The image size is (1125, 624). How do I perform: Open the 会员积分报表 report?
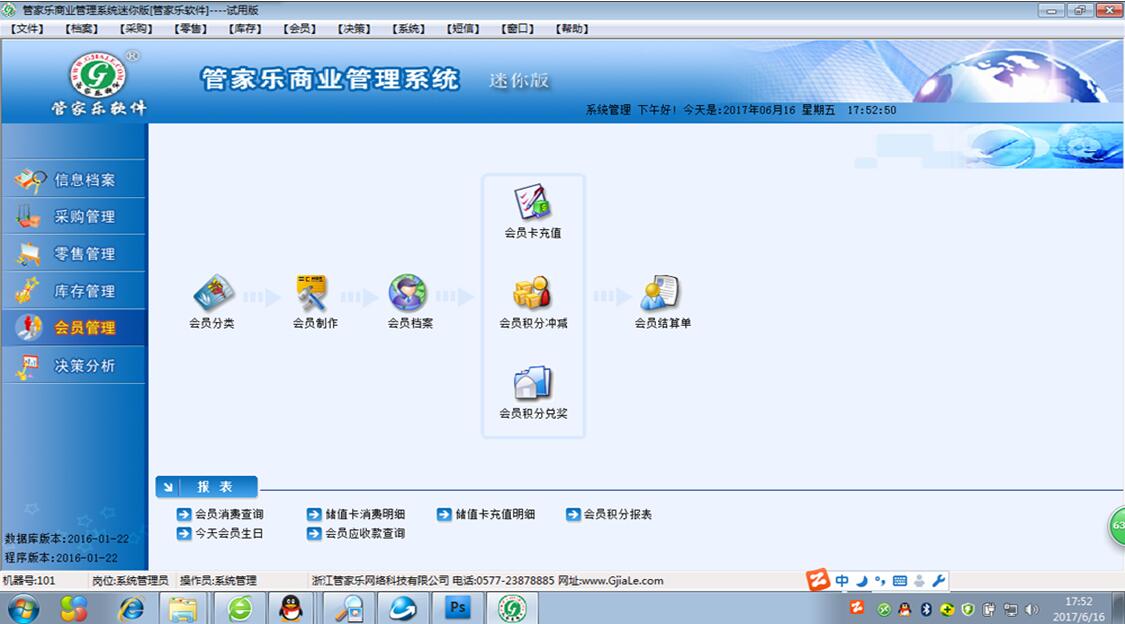609,514
